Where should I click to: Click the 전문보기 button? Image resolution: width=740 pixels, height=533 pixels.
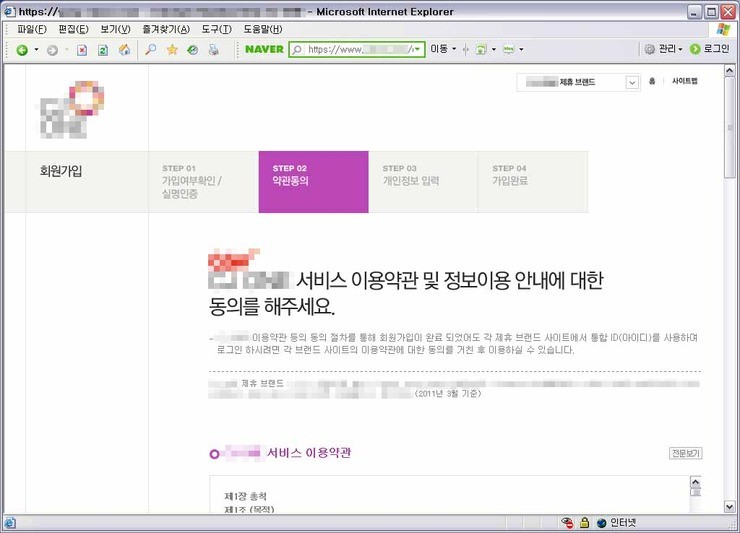685,453
